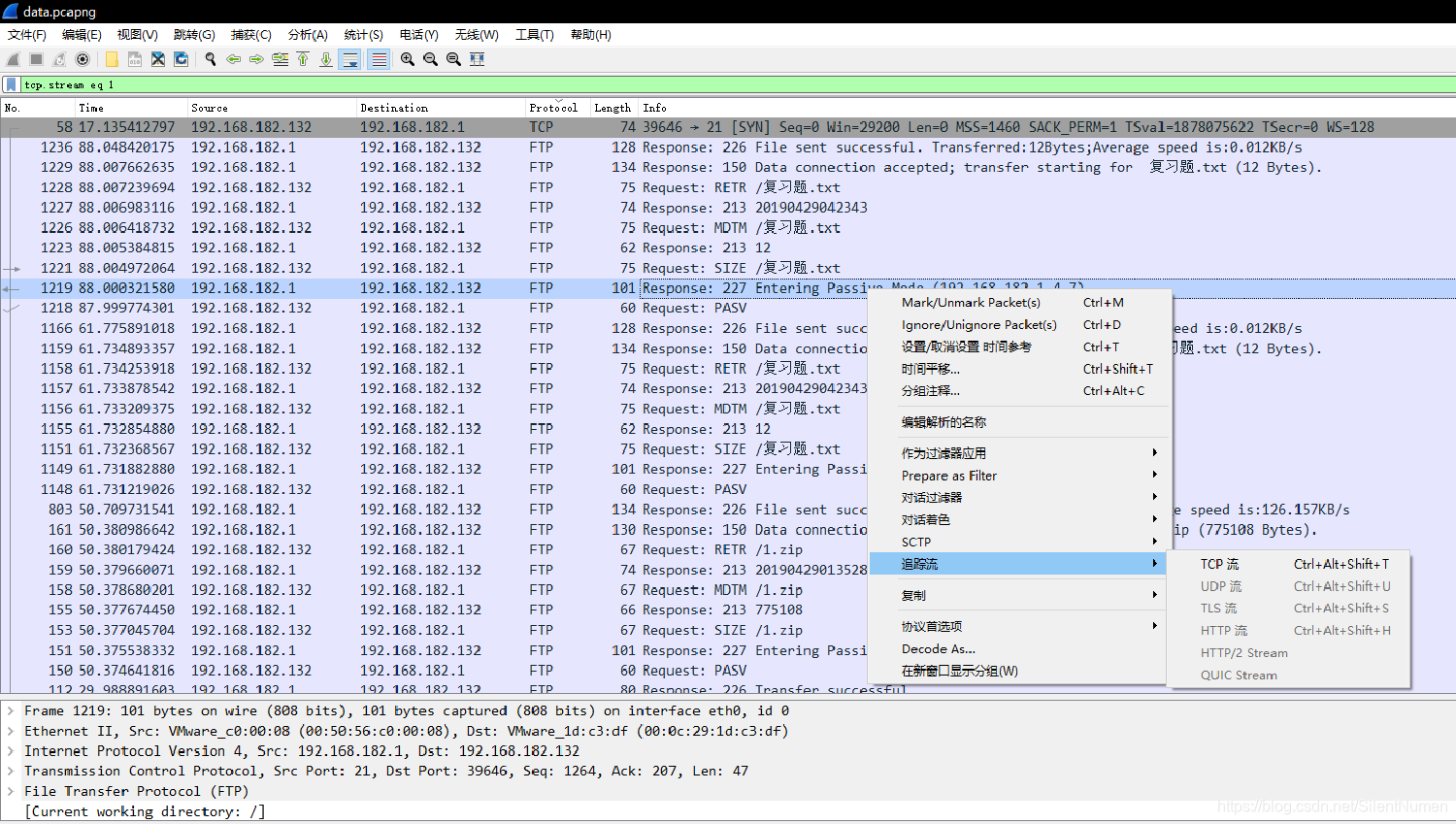Choose 在新窗口显示分组(W)

(x=1018, y=672)
